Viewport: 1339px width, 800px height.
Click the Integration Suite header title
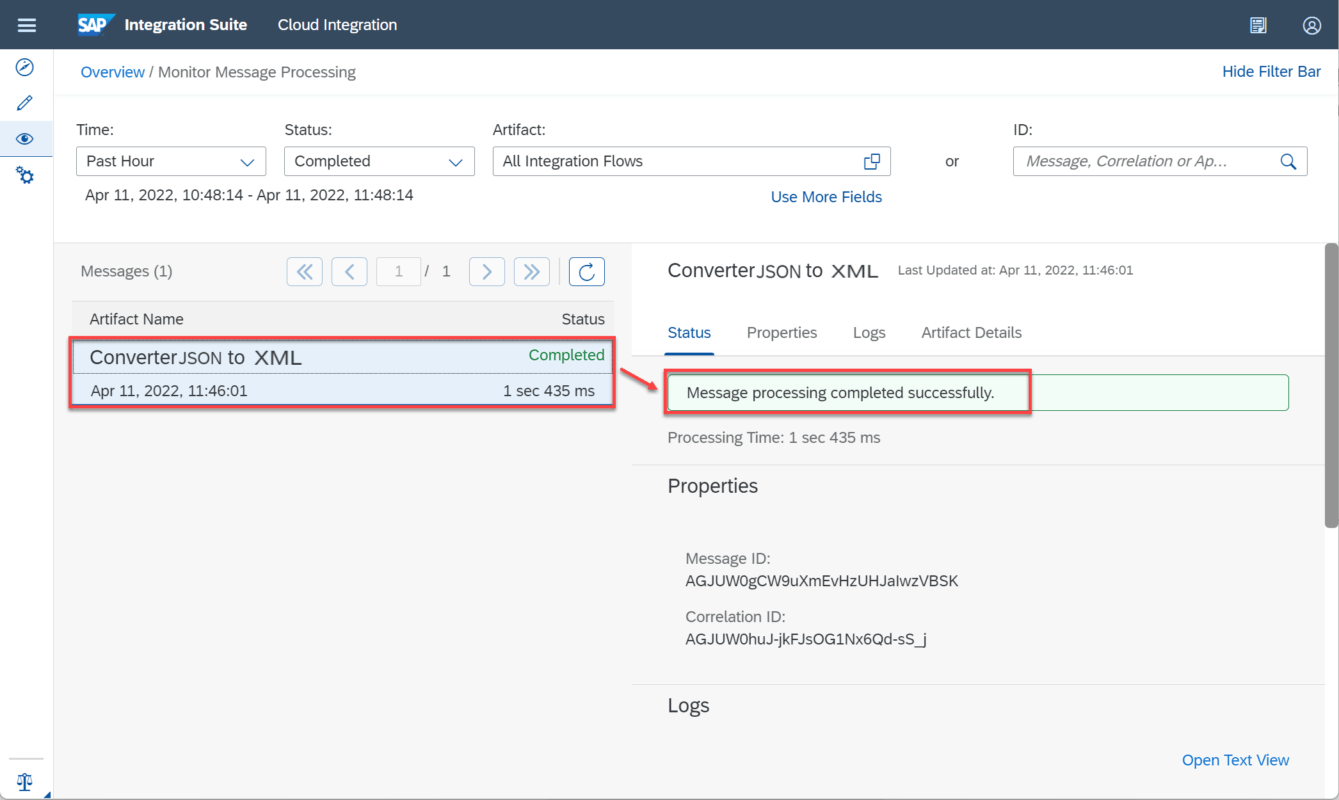click(x=185, y=25)
